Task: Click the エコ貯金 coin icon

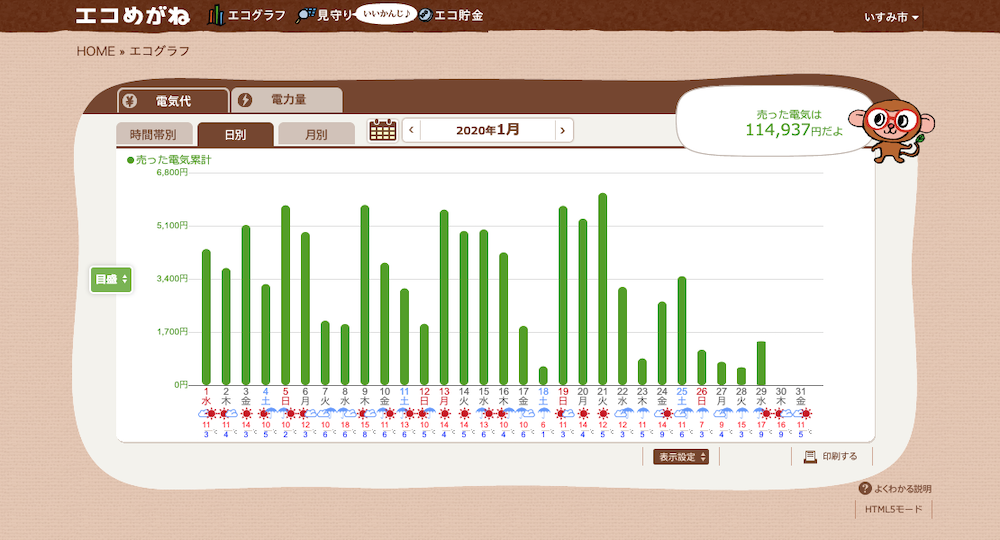Action: point(425,15)
